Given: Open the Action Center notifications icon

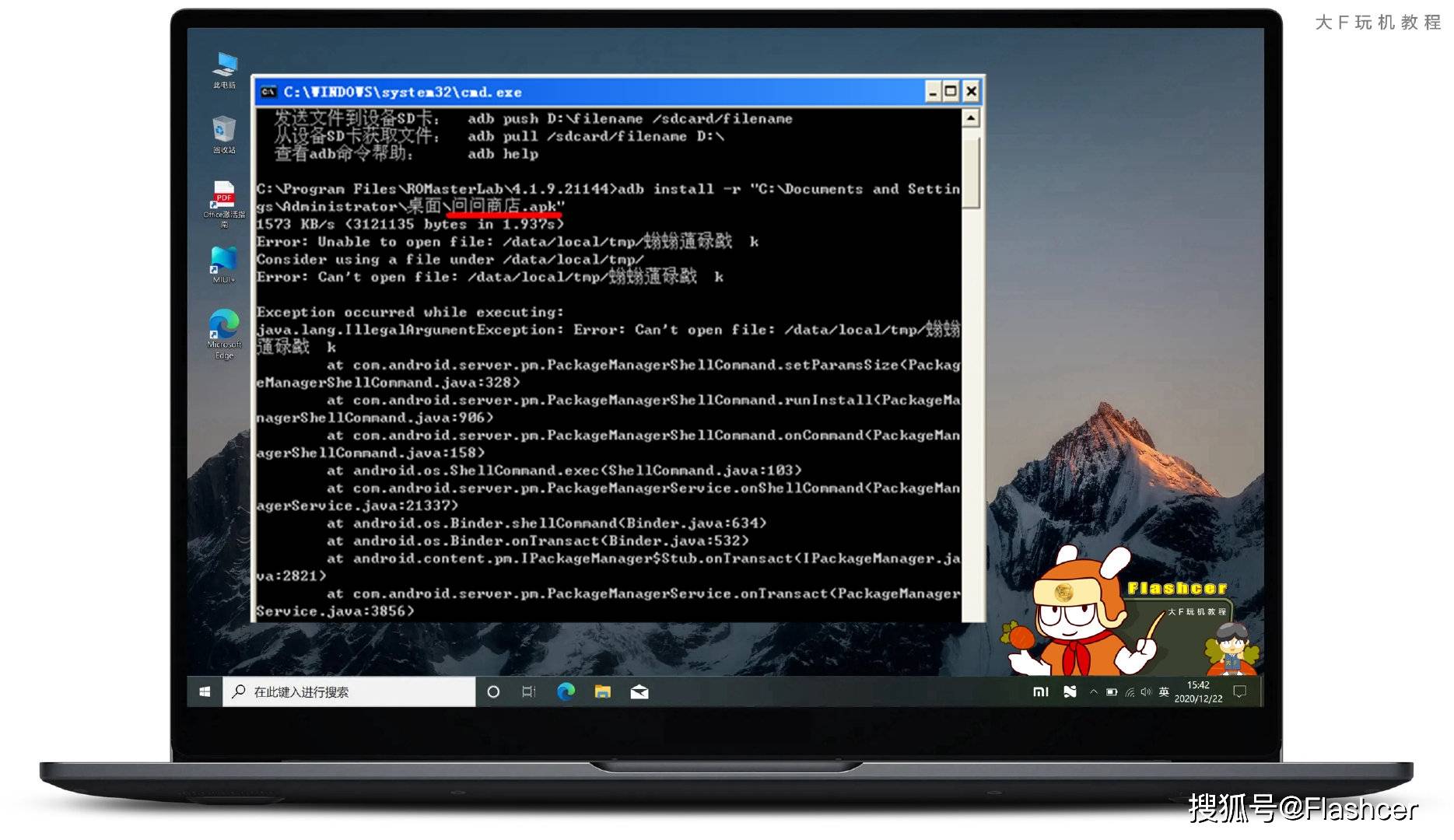Looking at the screenshot, I should 1240,691.
